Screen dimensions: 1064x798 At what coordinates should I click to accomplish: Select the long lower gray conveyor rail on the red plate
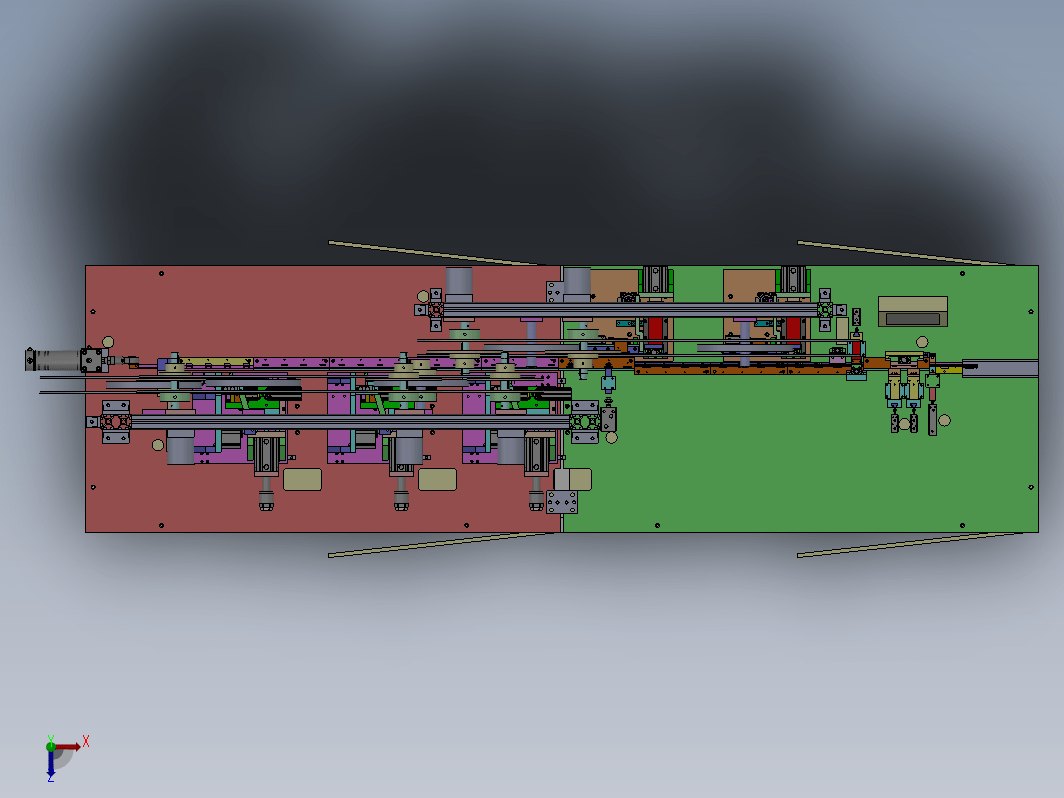pos(350,422)
